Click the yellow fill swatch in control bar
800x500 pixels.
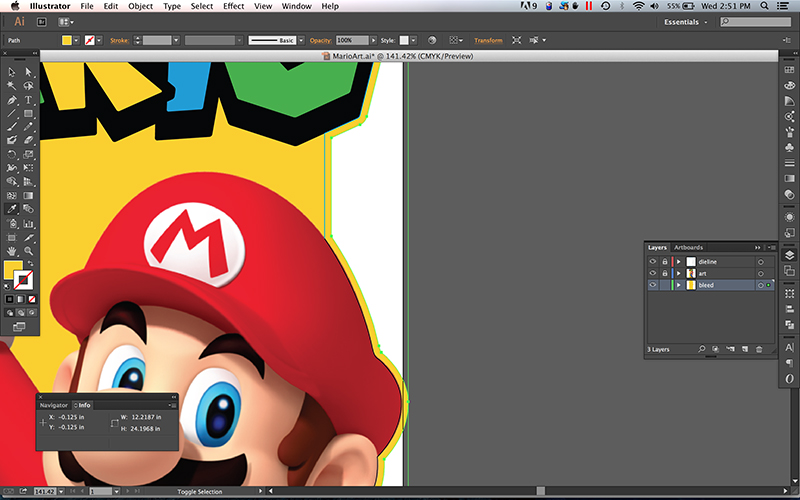click(67, 40)
